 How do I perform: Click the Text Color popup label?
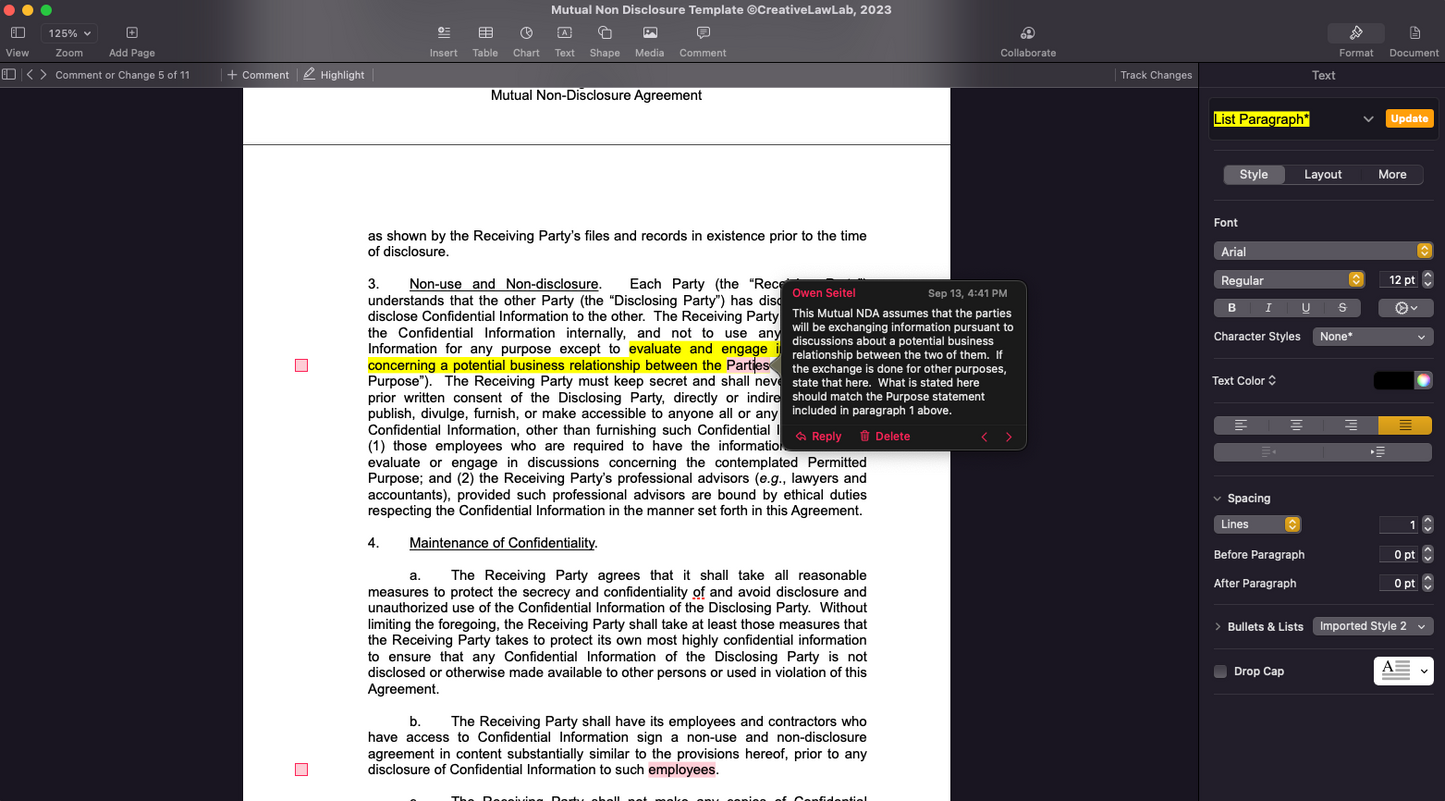1245,380
